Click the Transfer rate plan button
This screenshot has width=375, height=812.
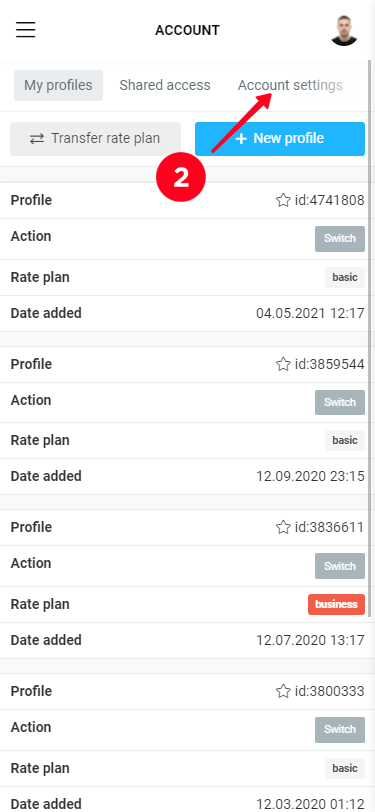(x=95, y=139)
